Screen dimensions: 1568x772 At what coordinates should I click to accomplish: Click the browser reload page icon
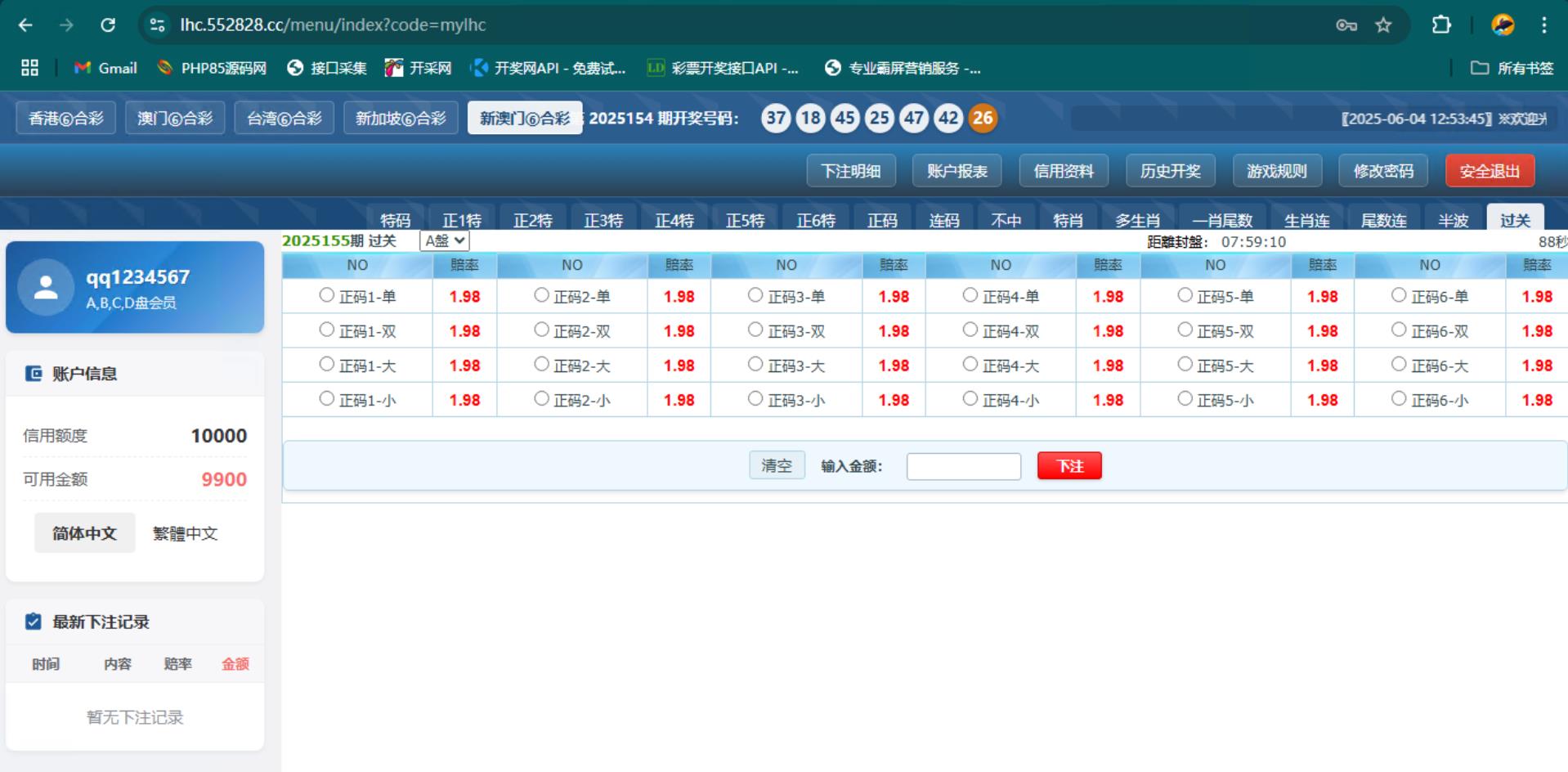pyautogui.click(x=108, y=25)
